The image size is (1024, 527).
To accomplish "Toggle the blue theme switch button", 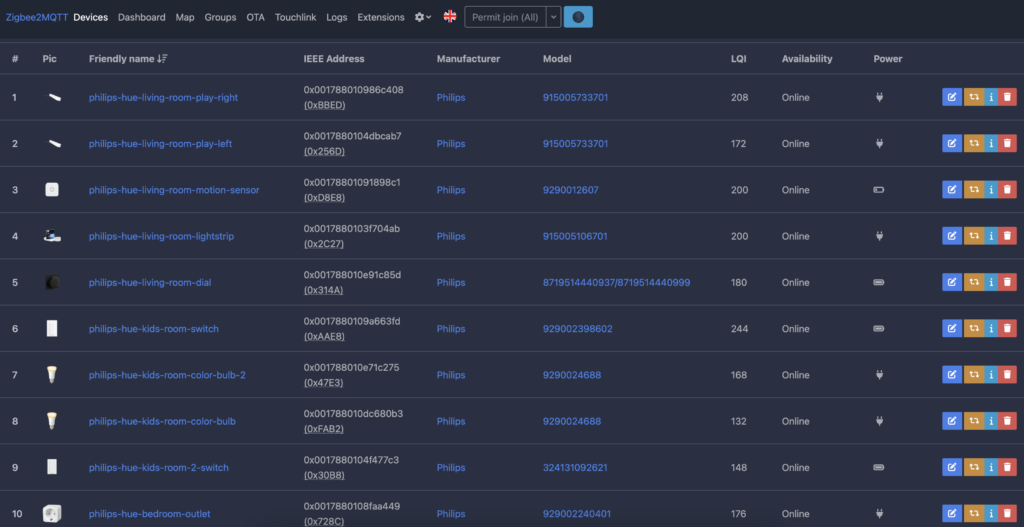I will [578, 17].
